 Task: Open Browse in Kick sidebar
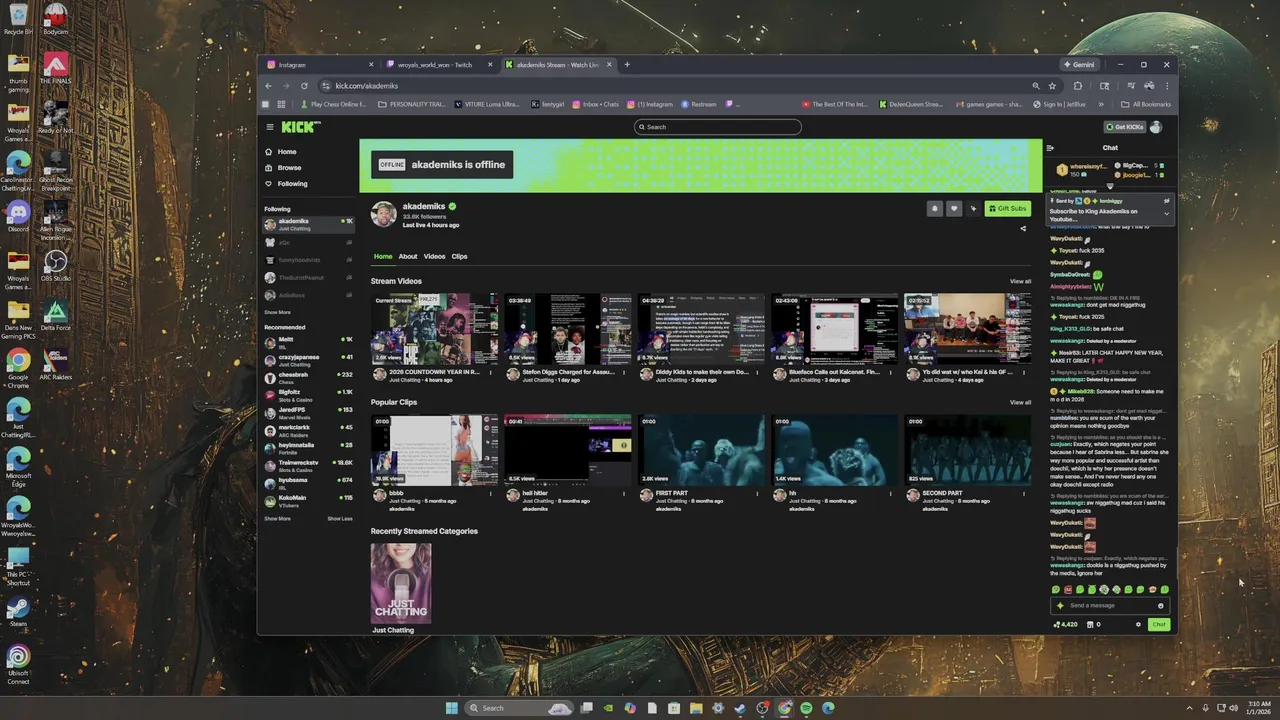(x=289, y=168)
